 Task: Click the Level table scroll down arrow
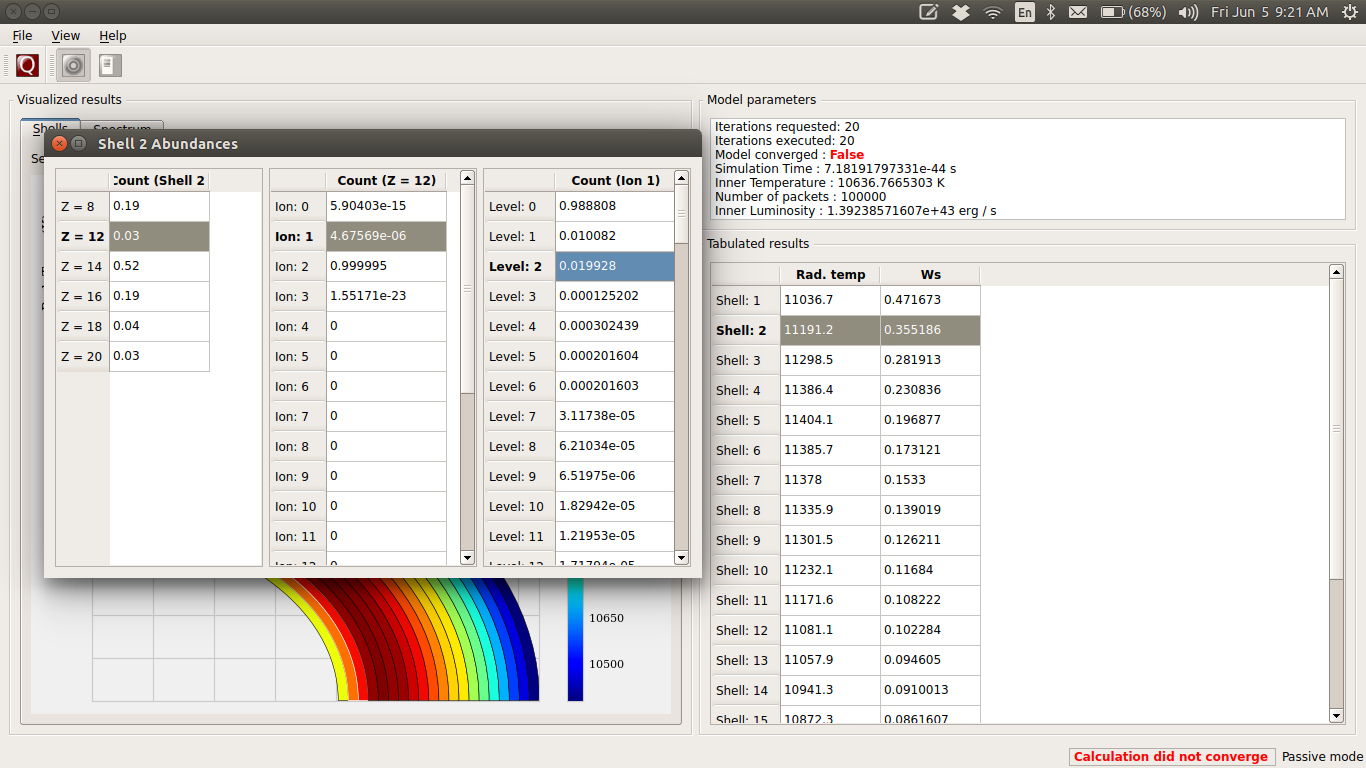click(681, 558)
